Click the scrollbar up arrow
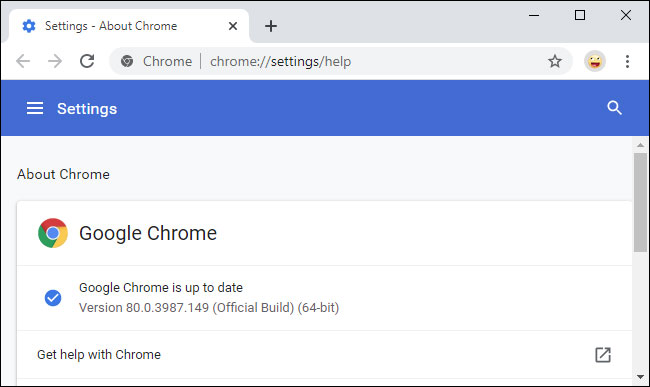Viewport: 650px width, 387px height. 640,145
